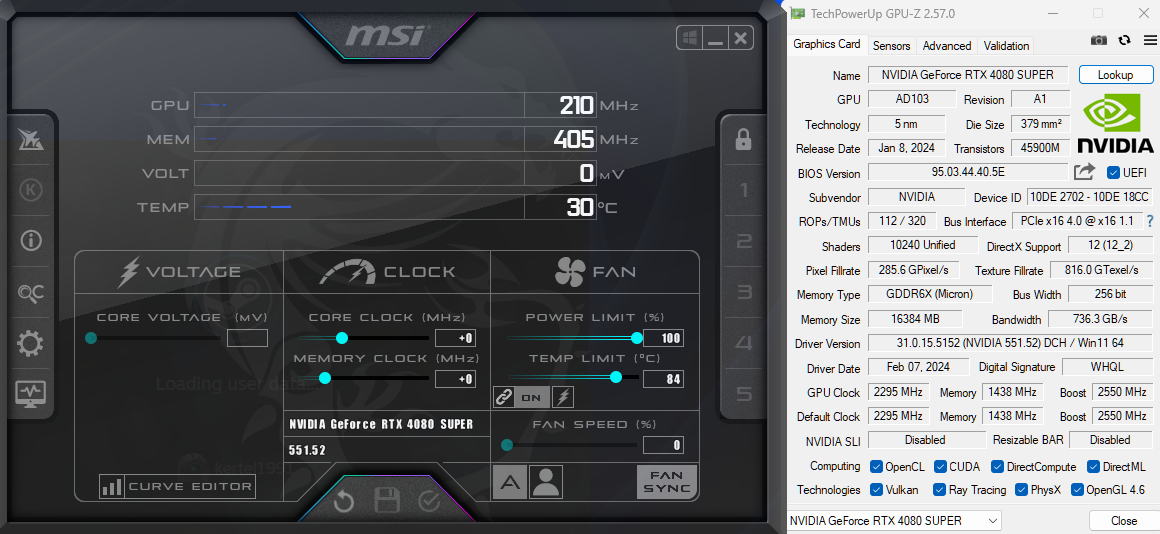
Task: Click the 10240 Unified shaders value
Action: (x=921, y=246)
